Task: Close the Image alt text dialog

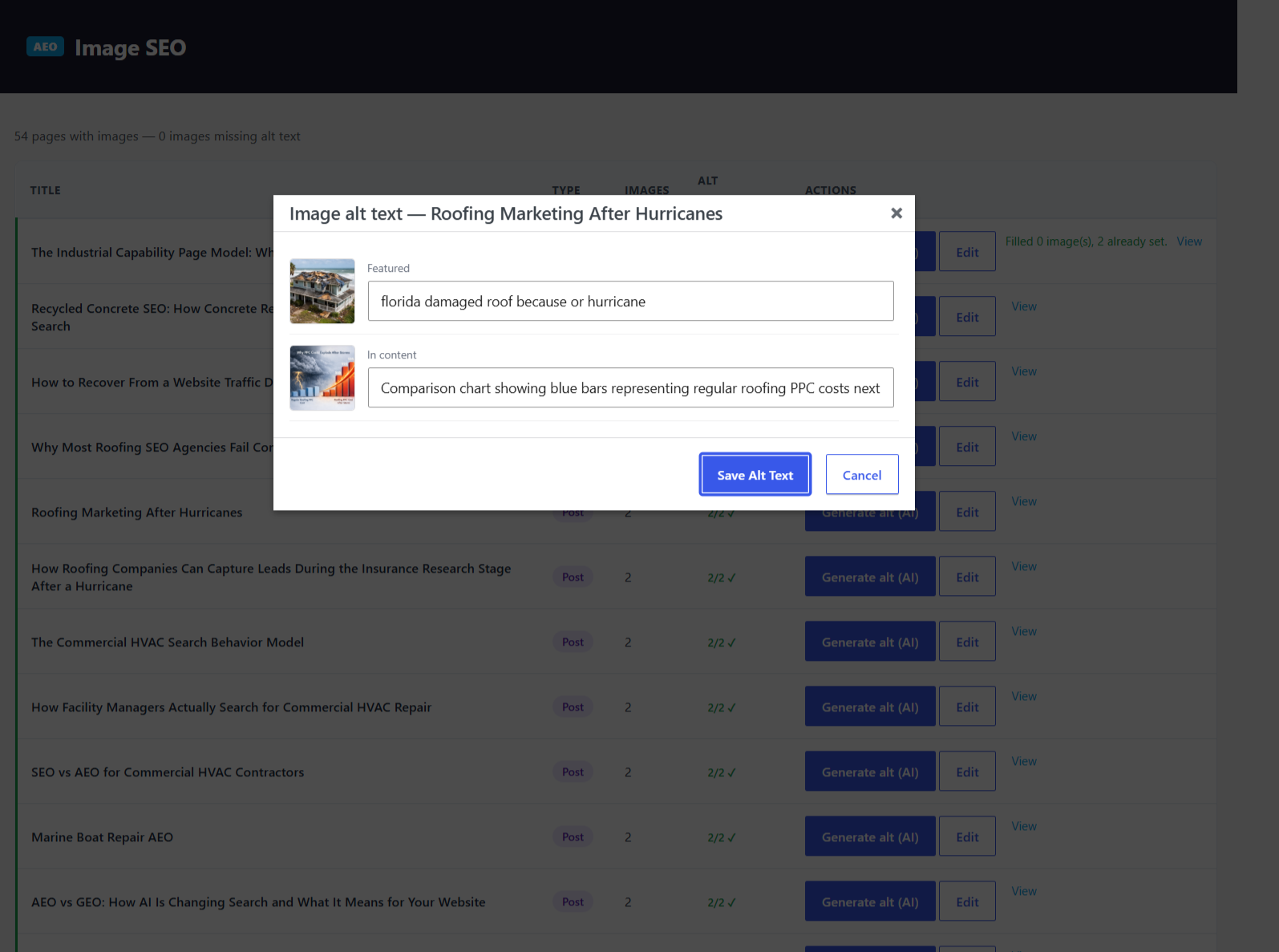Action: pyautogui.click(x=897, y=213)
